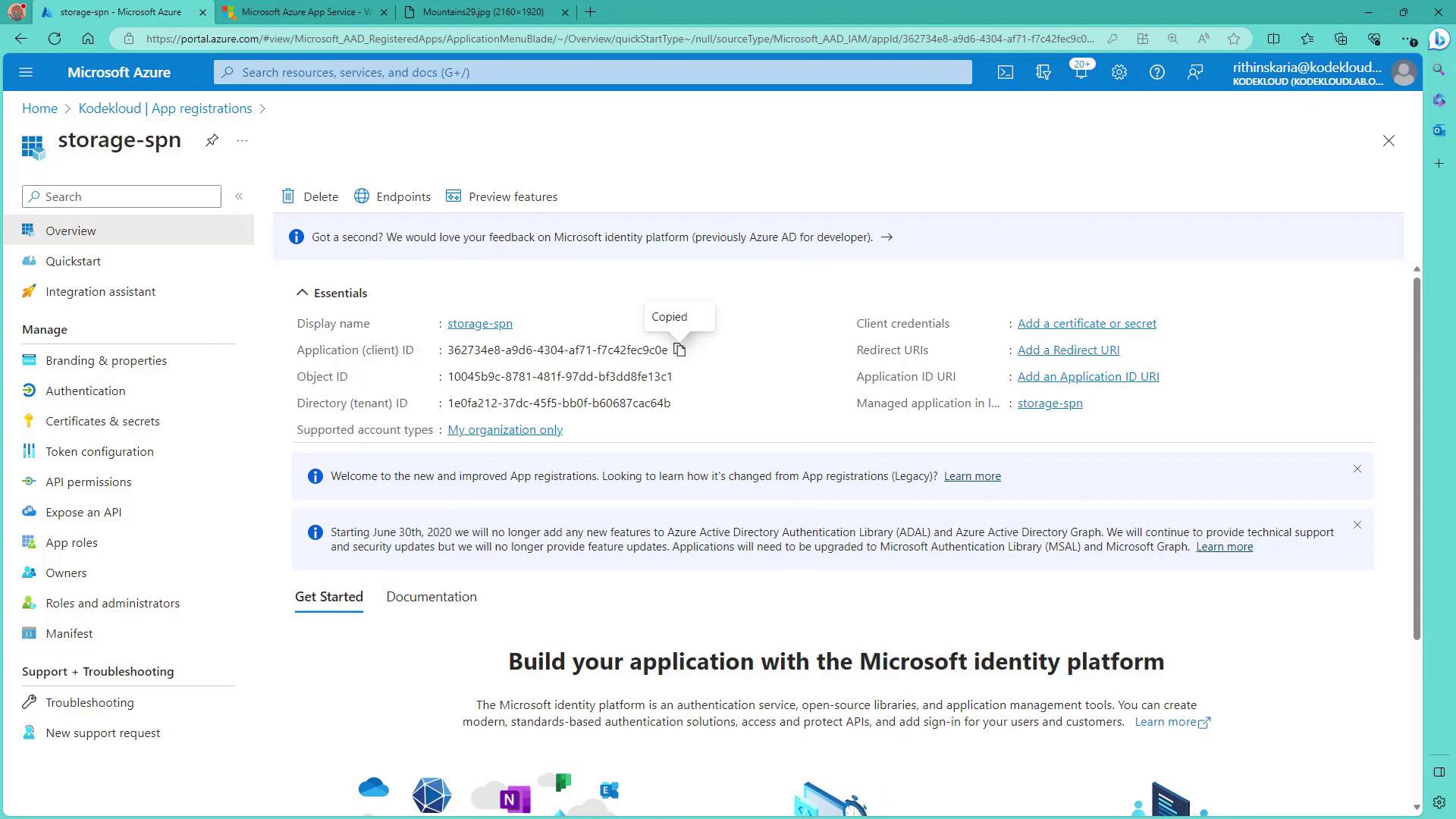This screenshot has width=1456, height=819.
Task: Click the page vertical scrollbar
Action: 1416,455
